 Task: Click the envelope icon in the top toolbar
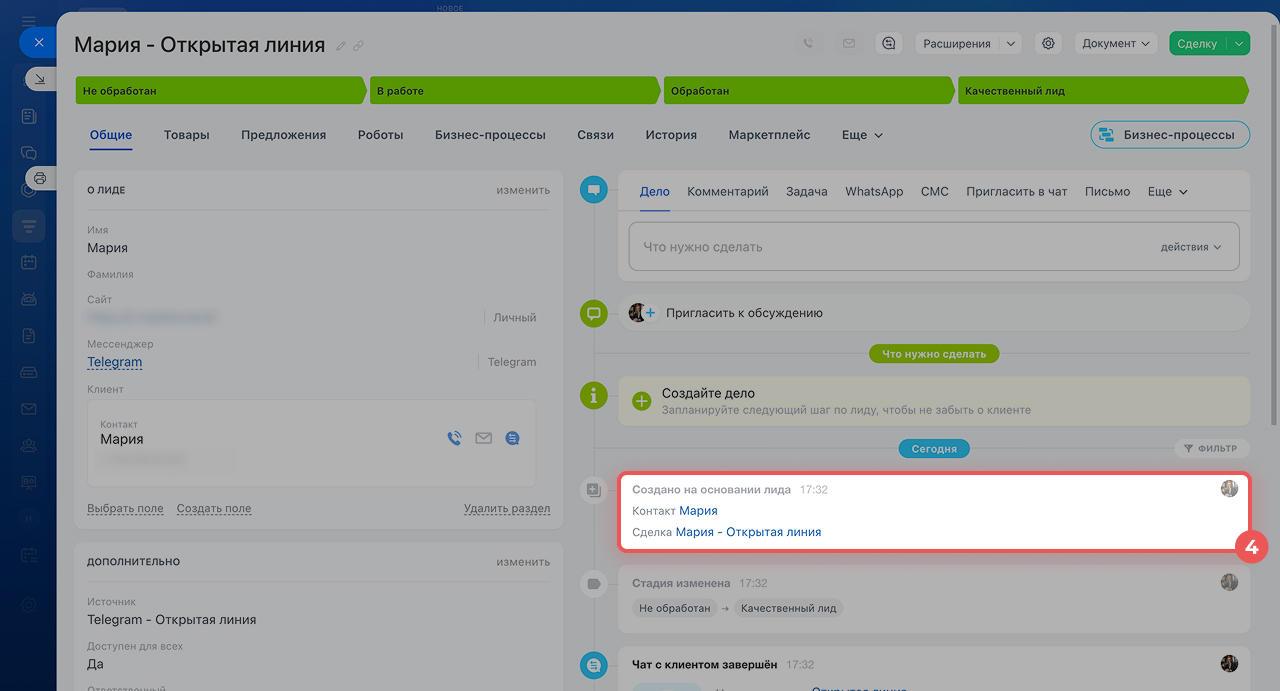point(849,43)
